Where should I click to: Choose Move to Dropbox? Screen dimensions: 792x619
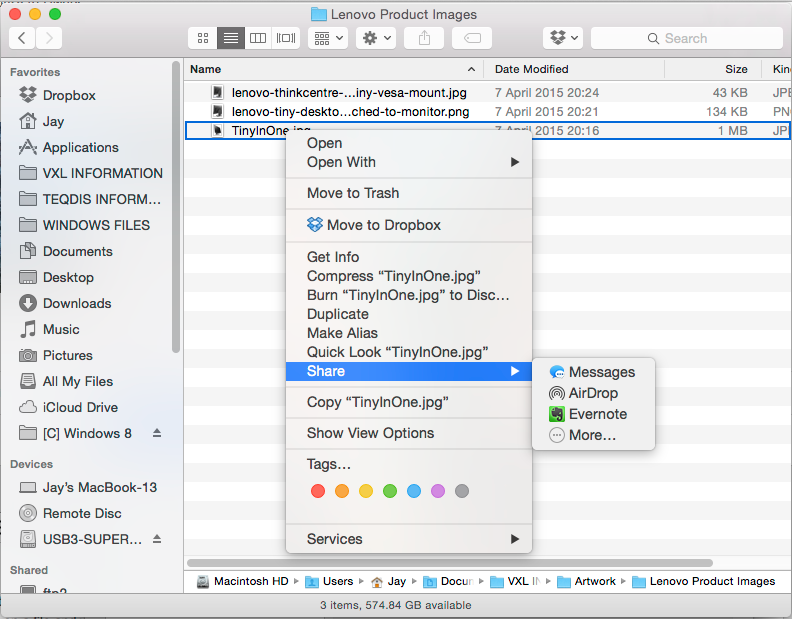coord(409,225)
